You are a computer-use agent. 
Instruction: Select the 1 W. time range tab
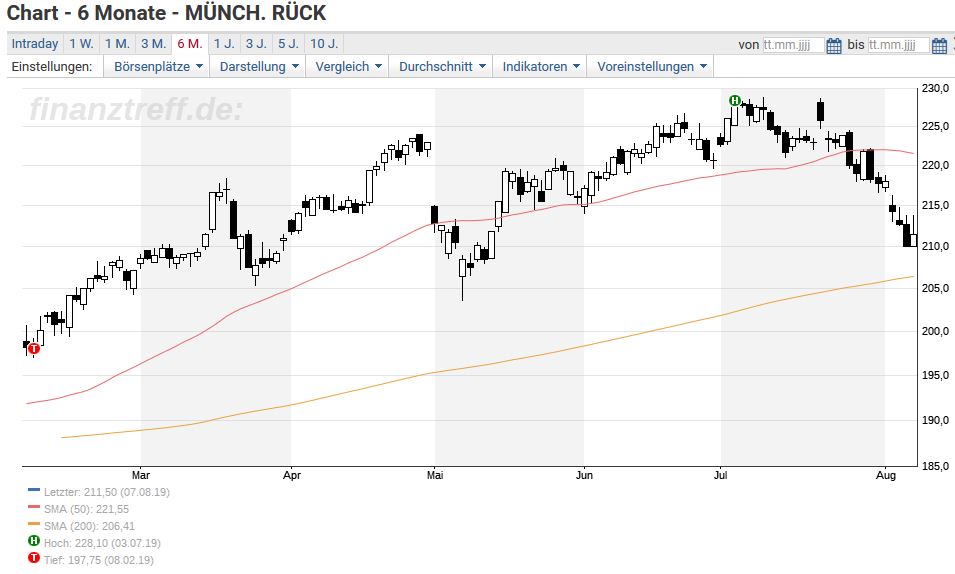click(x=81, y=44)
